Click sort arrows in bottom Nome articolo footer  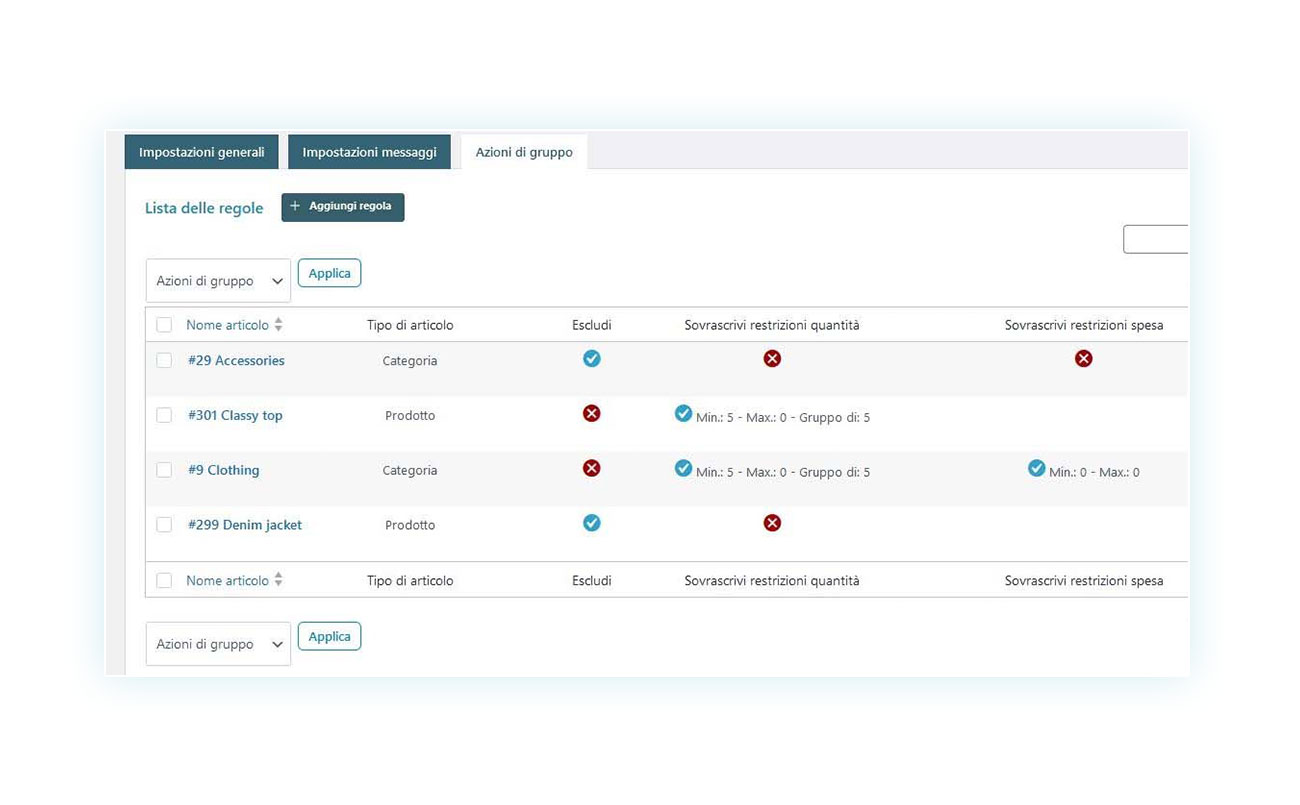[279, 580]
